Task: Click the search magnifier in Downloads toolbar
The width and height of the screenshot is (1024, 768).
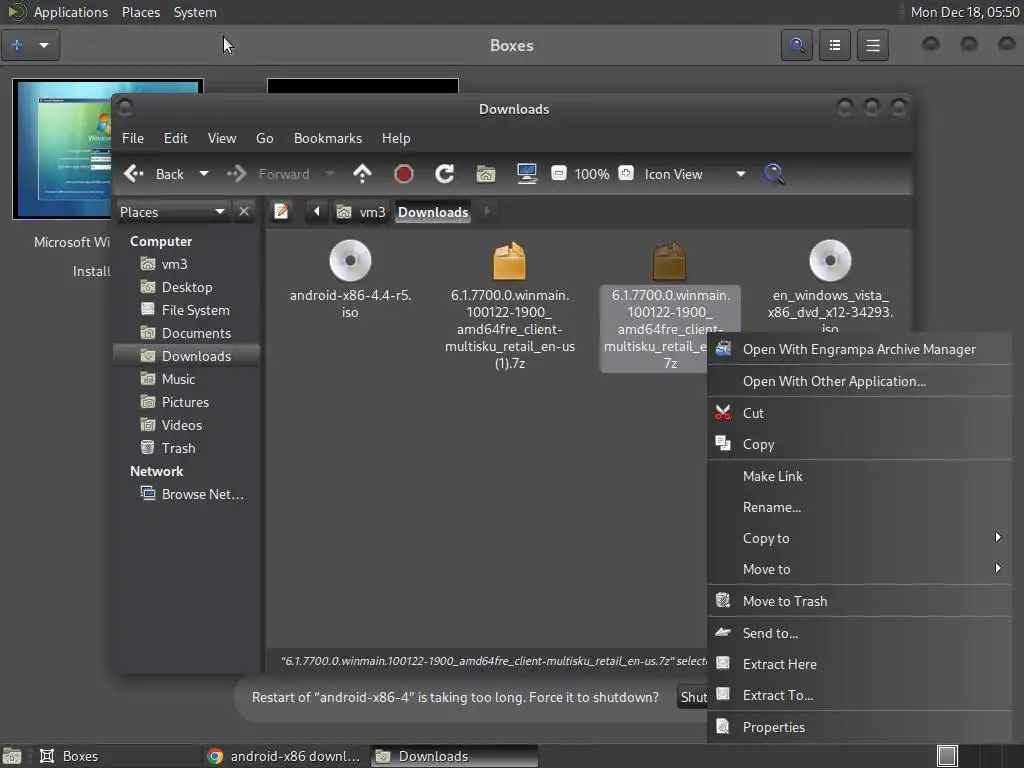Action: [x=774, y=174]
